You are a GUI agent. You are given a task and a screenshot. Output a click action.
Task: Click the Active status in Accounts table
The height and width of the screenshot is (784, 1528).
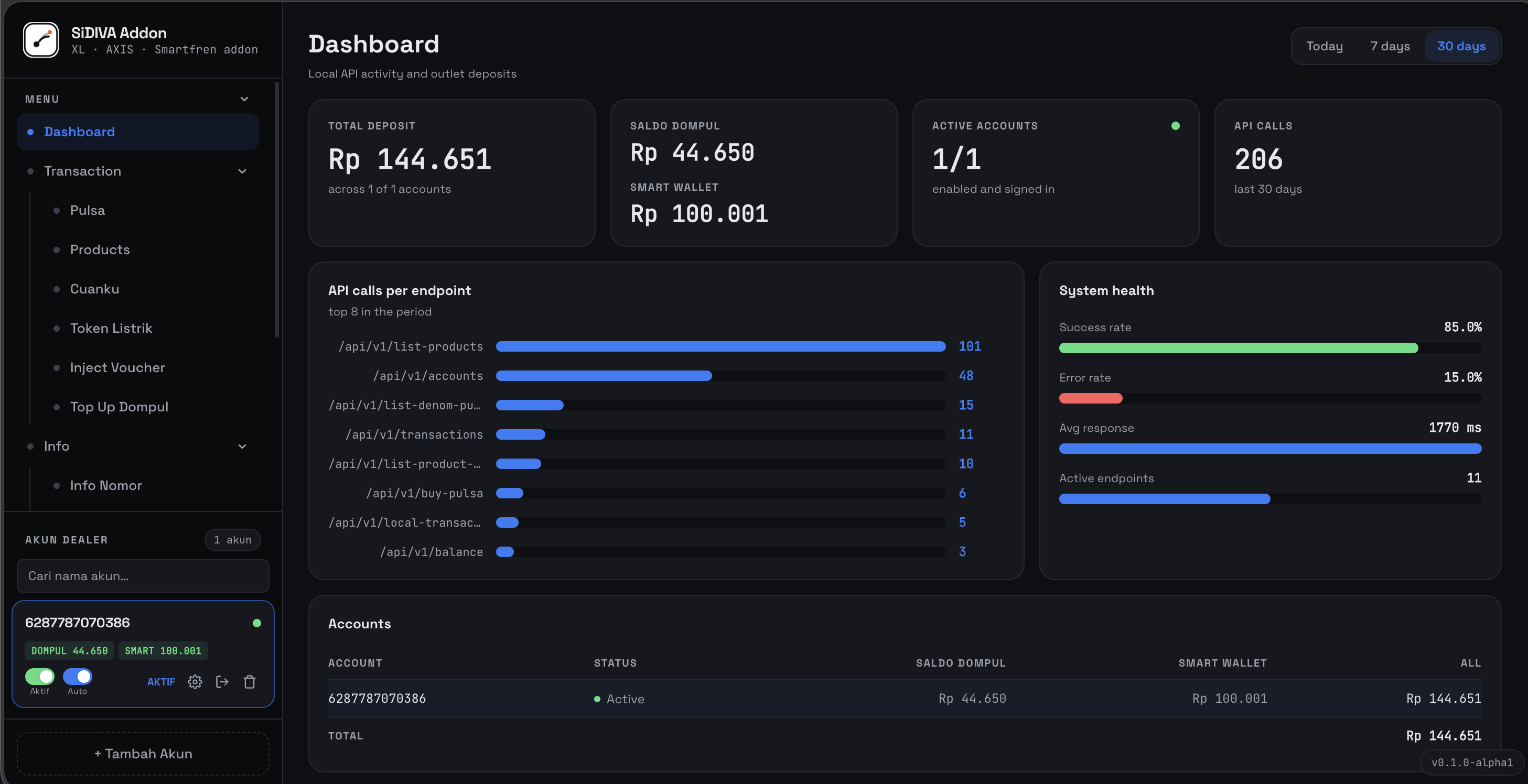pos(619,699)
